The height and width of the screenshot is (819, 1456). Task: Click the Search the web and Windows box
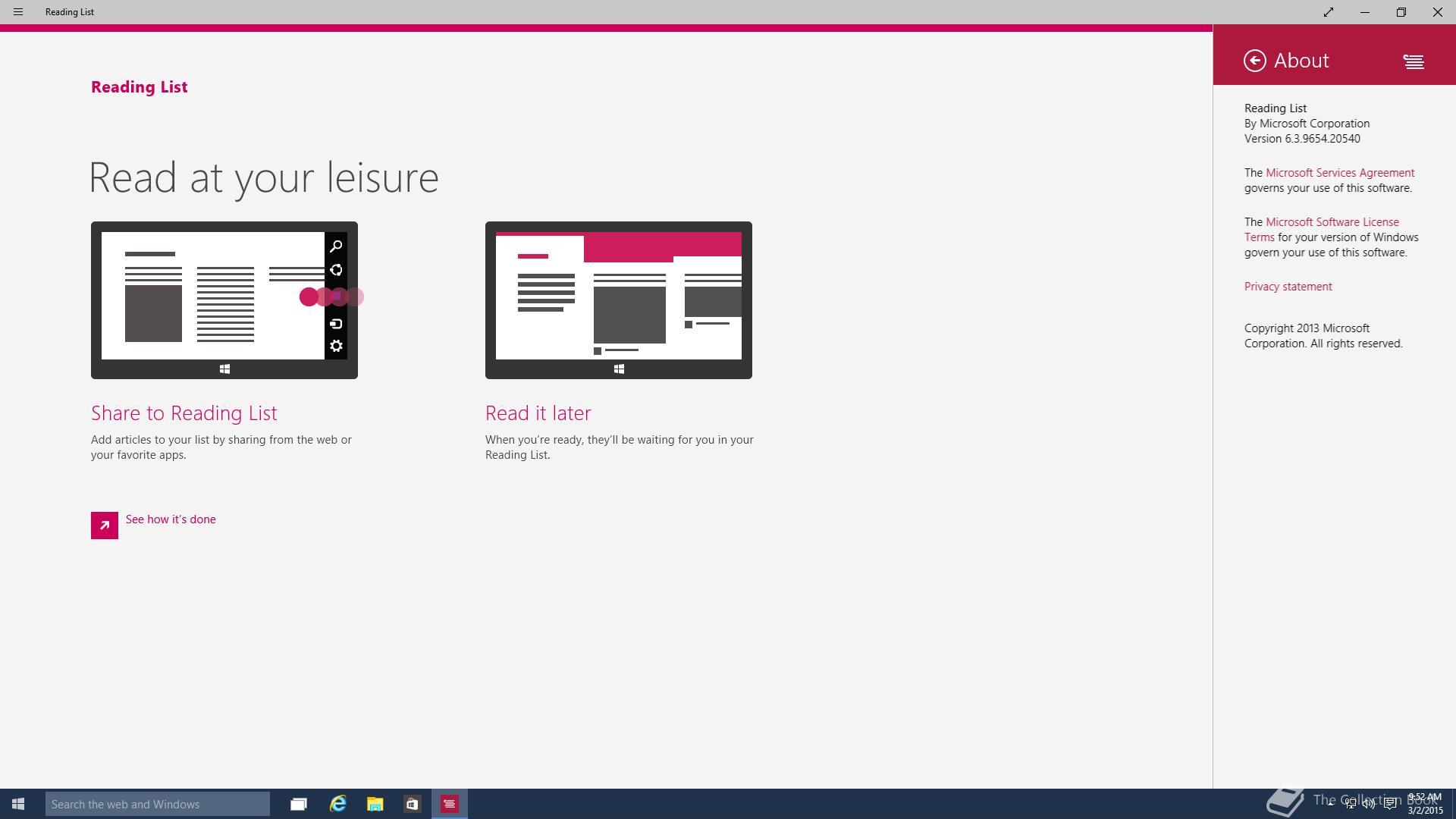coord(158,804)
